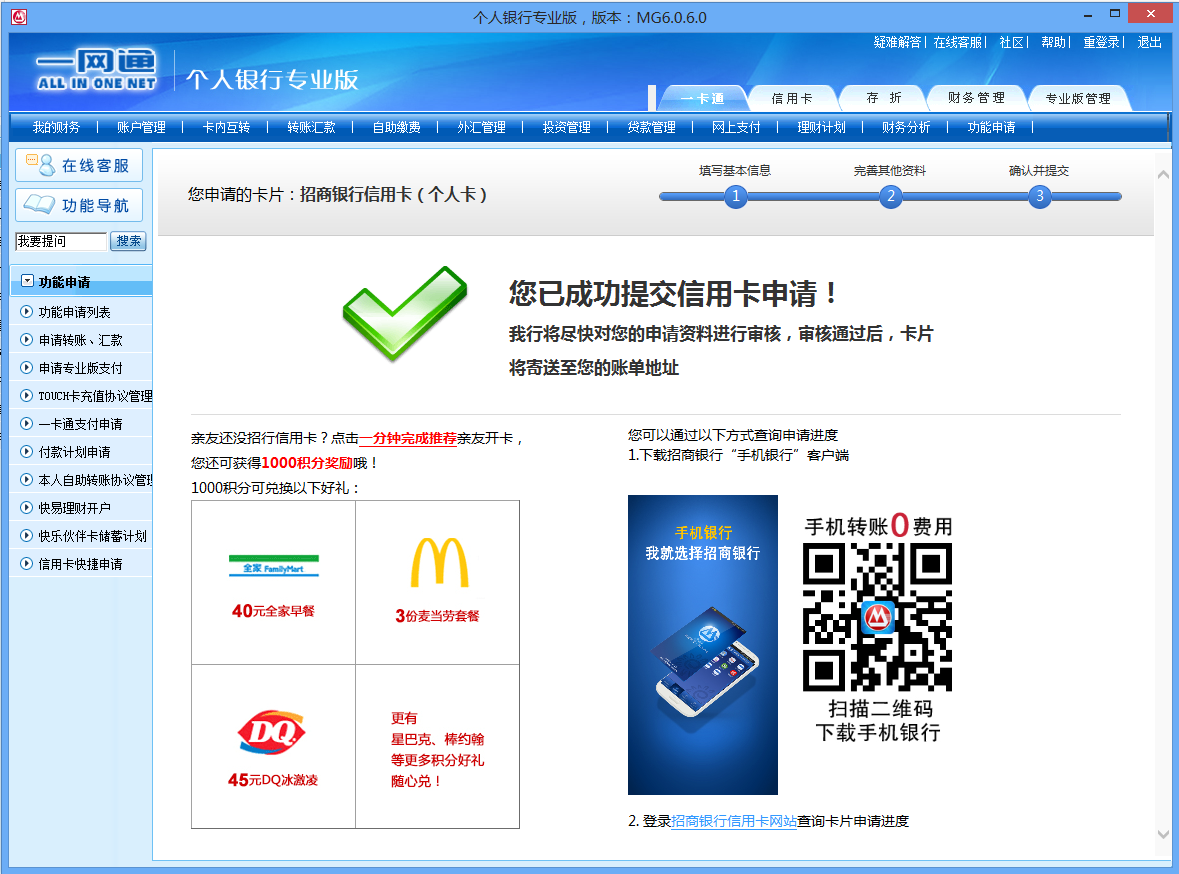Open the 一卡通 tab
This screenshot has width=1179, height=874.
(x=702, y=99)
